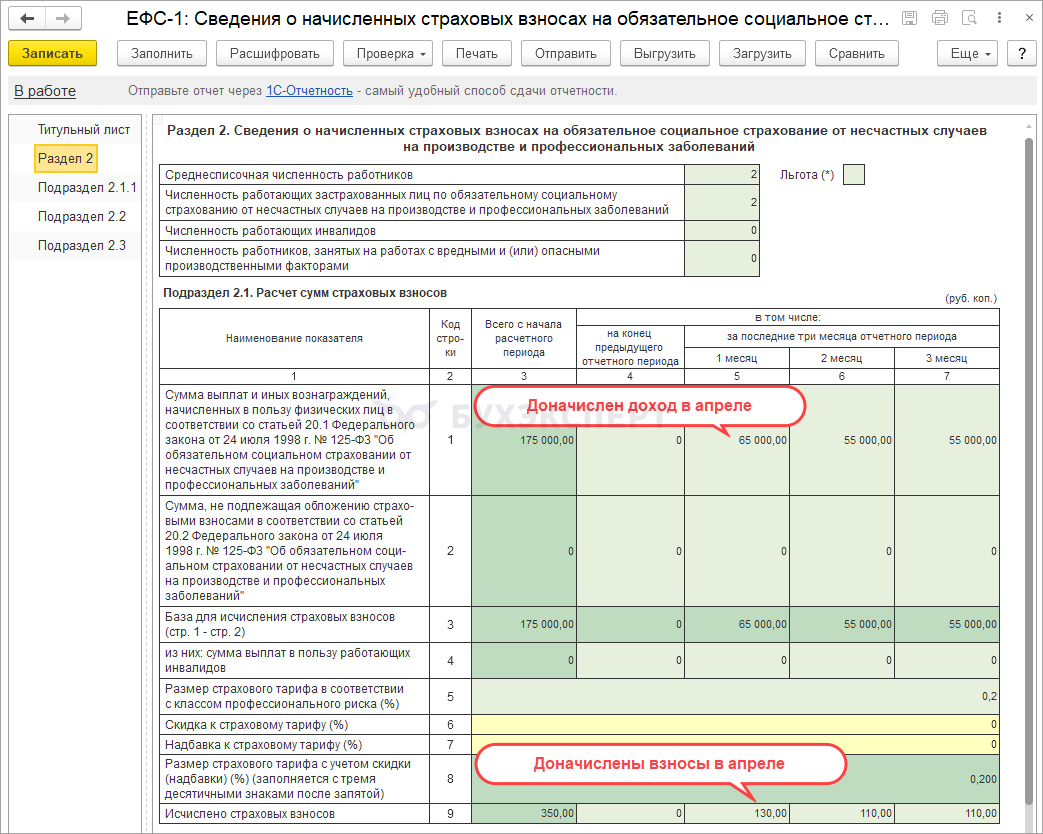This screenshot has width=1043, height=834.
Task: Close the ЕФС-1 form with X
Action: tap(1028, 19)
